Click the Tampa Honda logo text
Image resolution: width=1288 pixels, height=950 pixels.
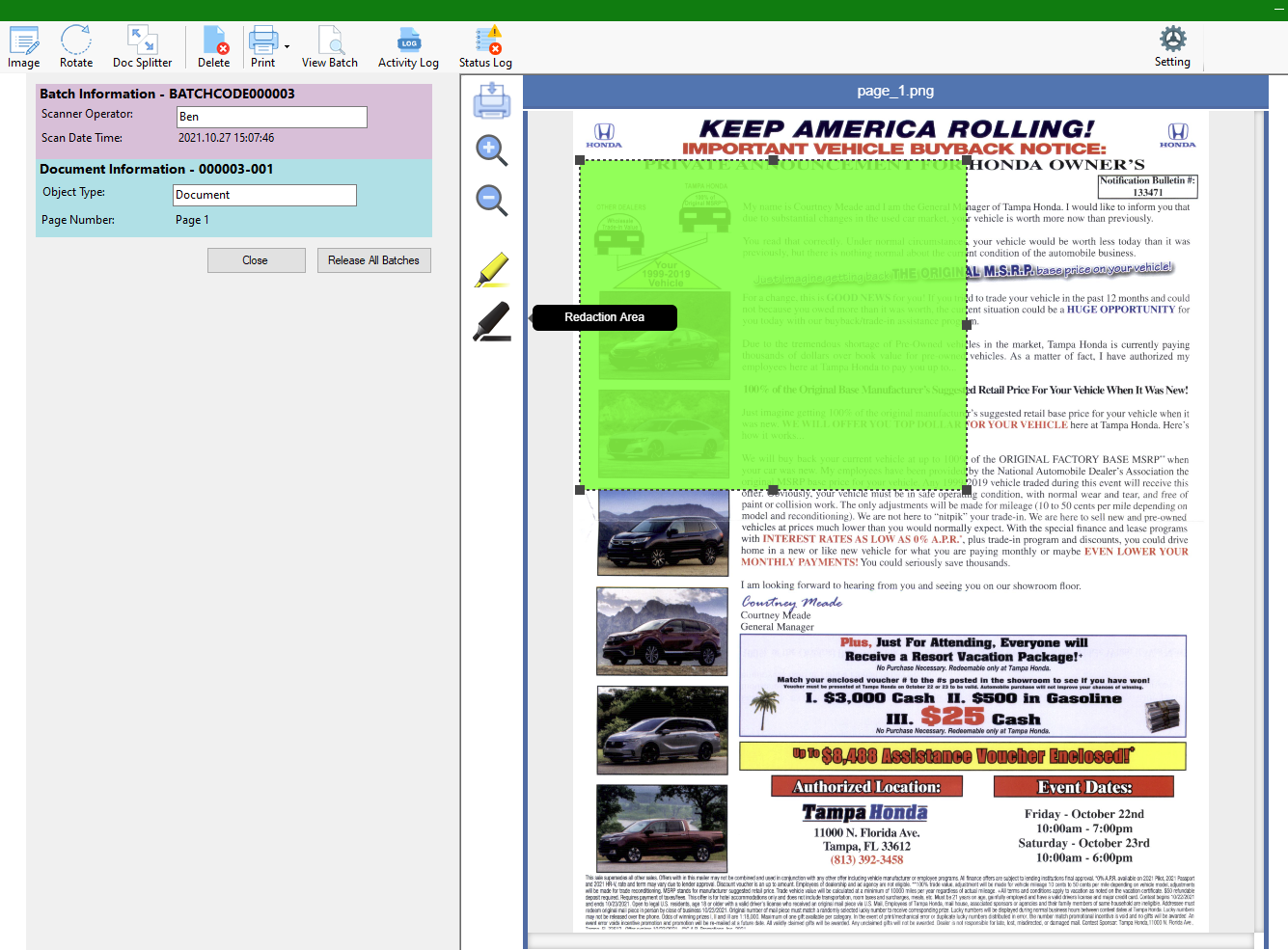(865, 813)
